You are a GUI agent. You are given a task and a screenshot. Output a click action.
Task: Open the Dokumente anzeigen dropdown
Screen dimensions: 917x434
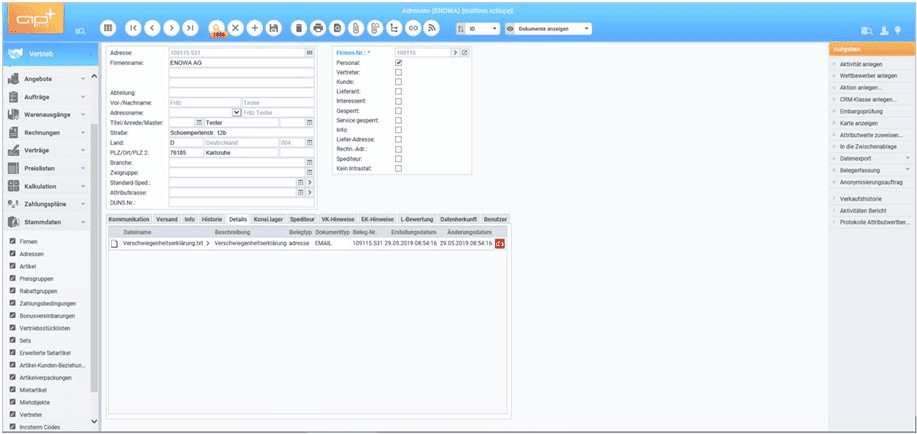tap(548, 29)
